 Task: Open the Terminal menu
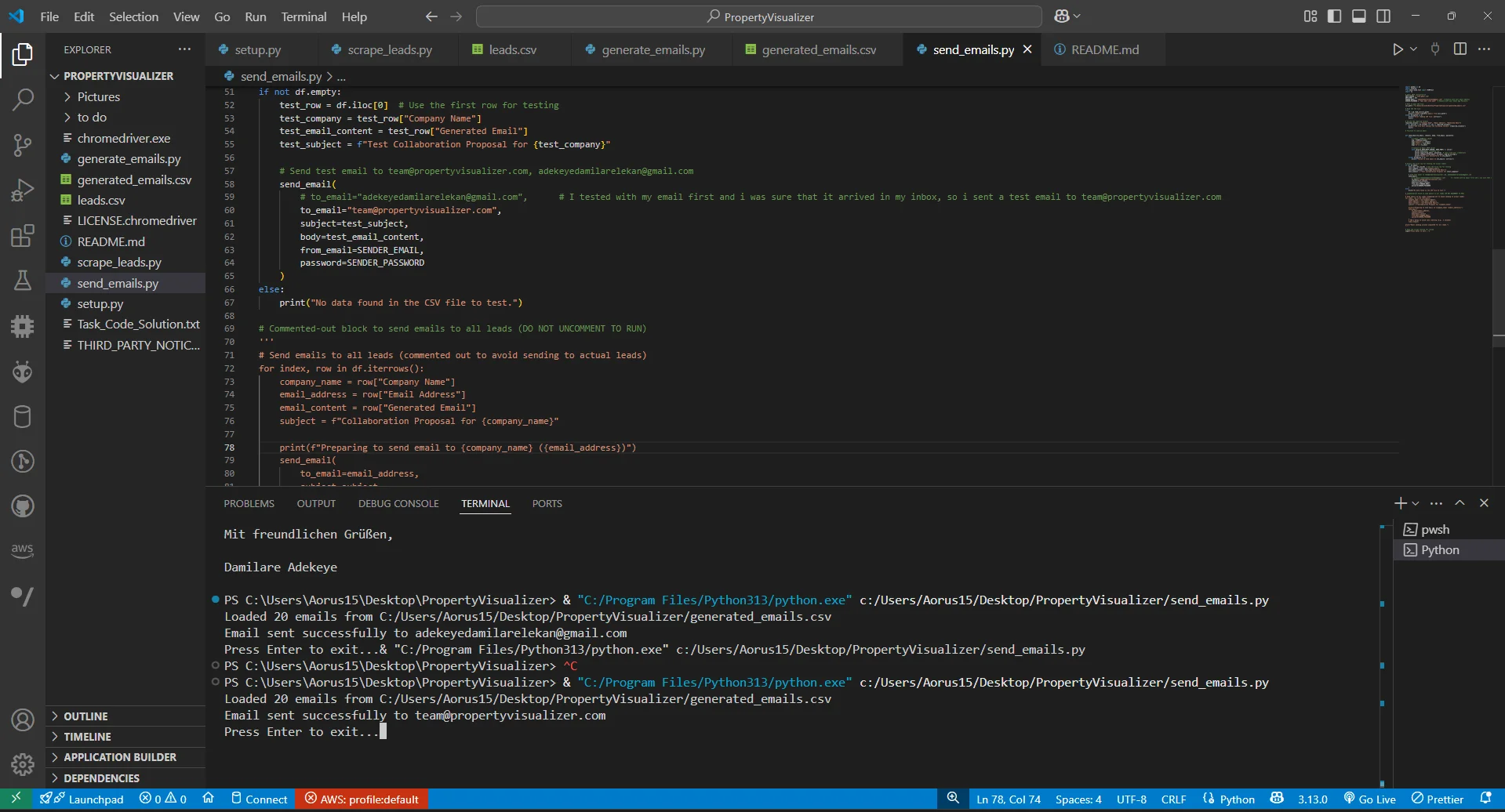tap(304, 16)
